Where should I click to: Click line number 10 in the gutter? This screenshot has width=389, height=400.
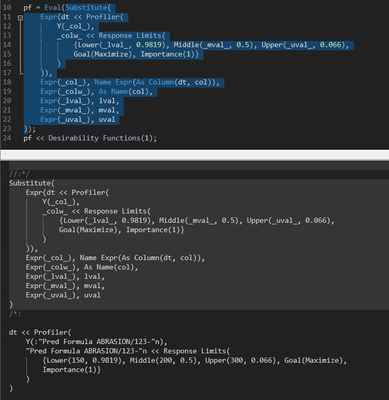point(7,7)
